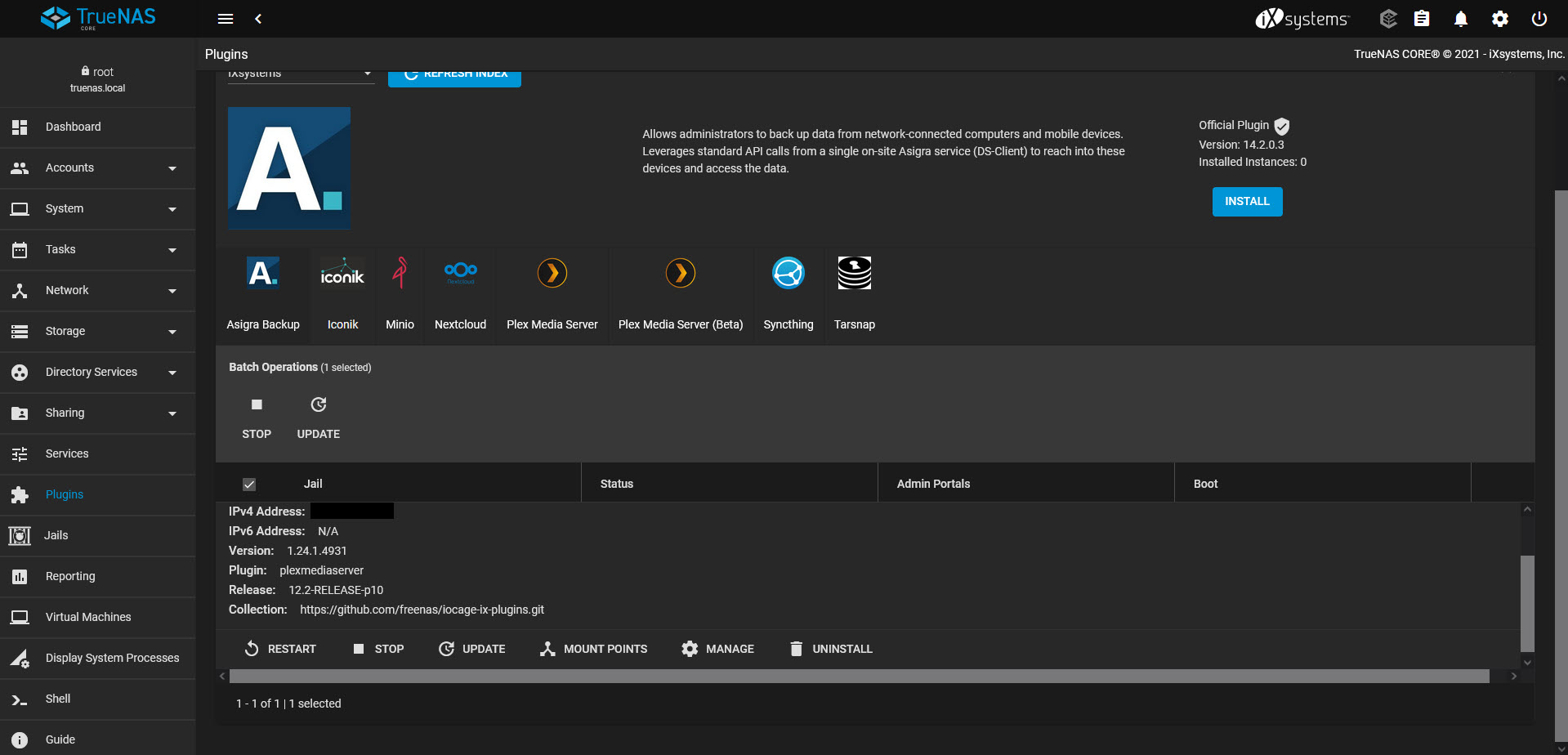Click the table vertical scrollbar thumb

[1527, 604]
